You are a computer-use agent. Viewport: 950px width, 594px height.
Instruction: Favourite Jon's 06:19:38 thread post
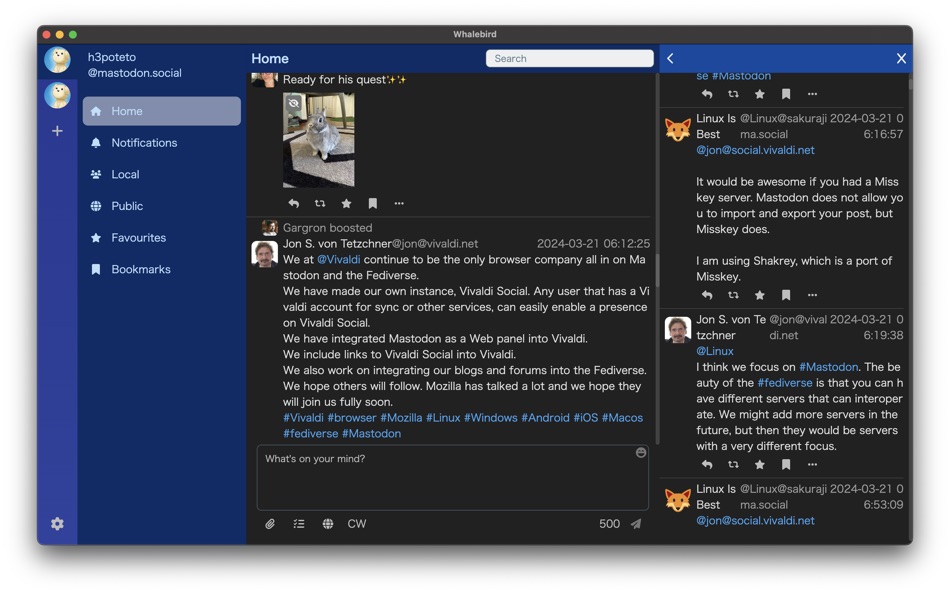(x=759, y=465)
